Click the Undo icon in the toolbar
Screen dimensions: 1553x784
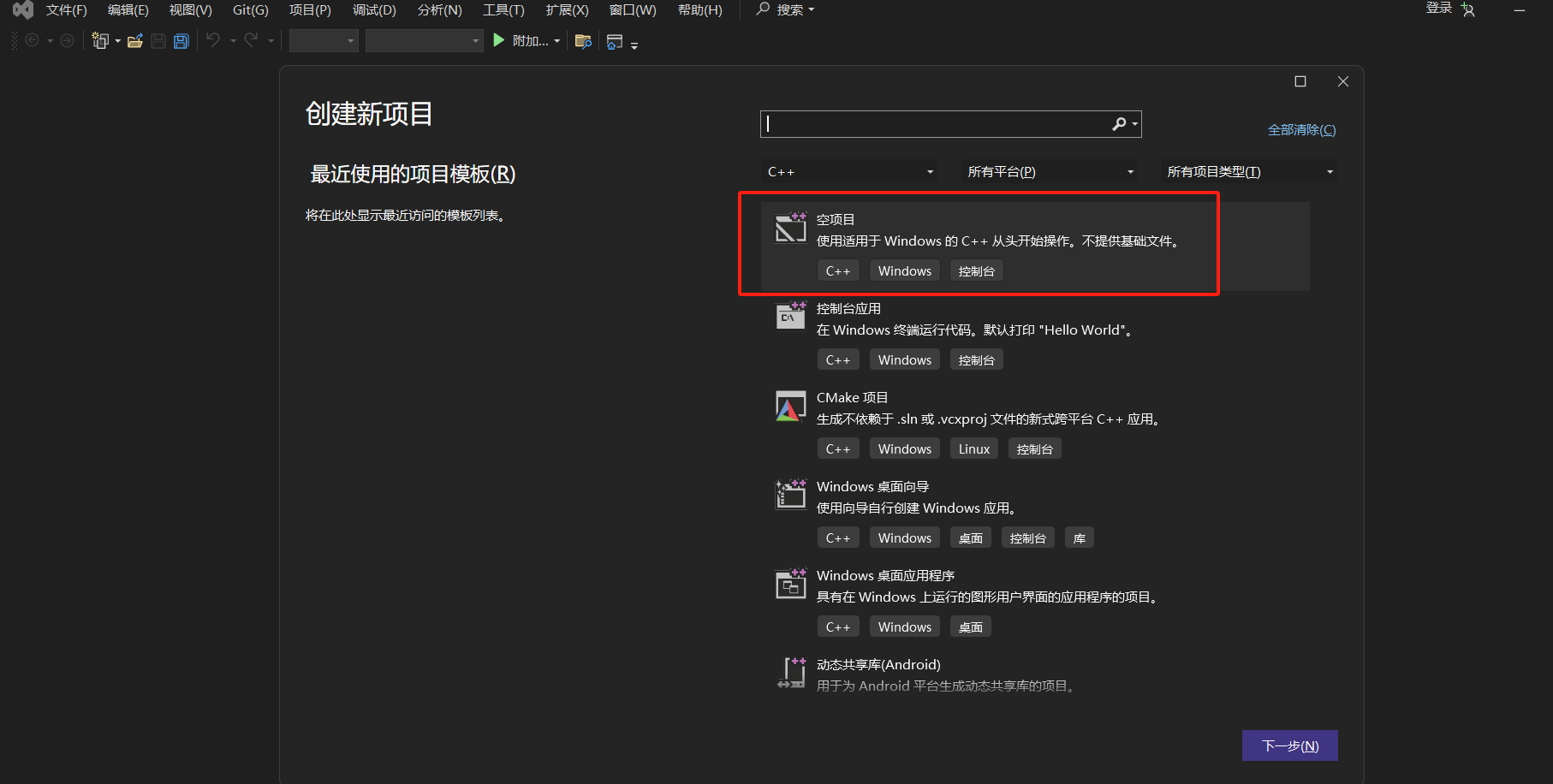pos(212,40)
